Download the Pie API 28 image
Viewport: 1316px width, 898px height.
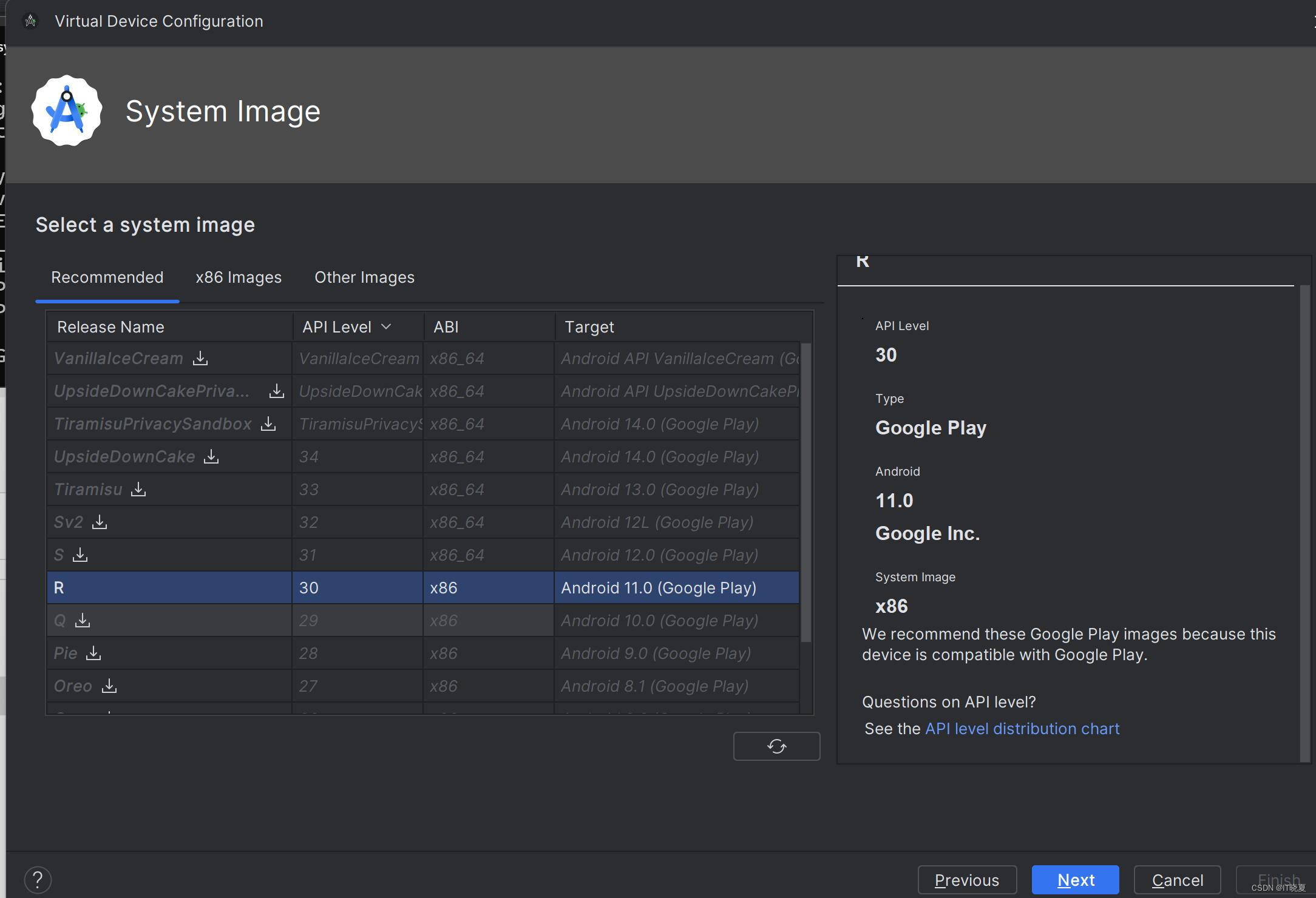coord(93,653)
